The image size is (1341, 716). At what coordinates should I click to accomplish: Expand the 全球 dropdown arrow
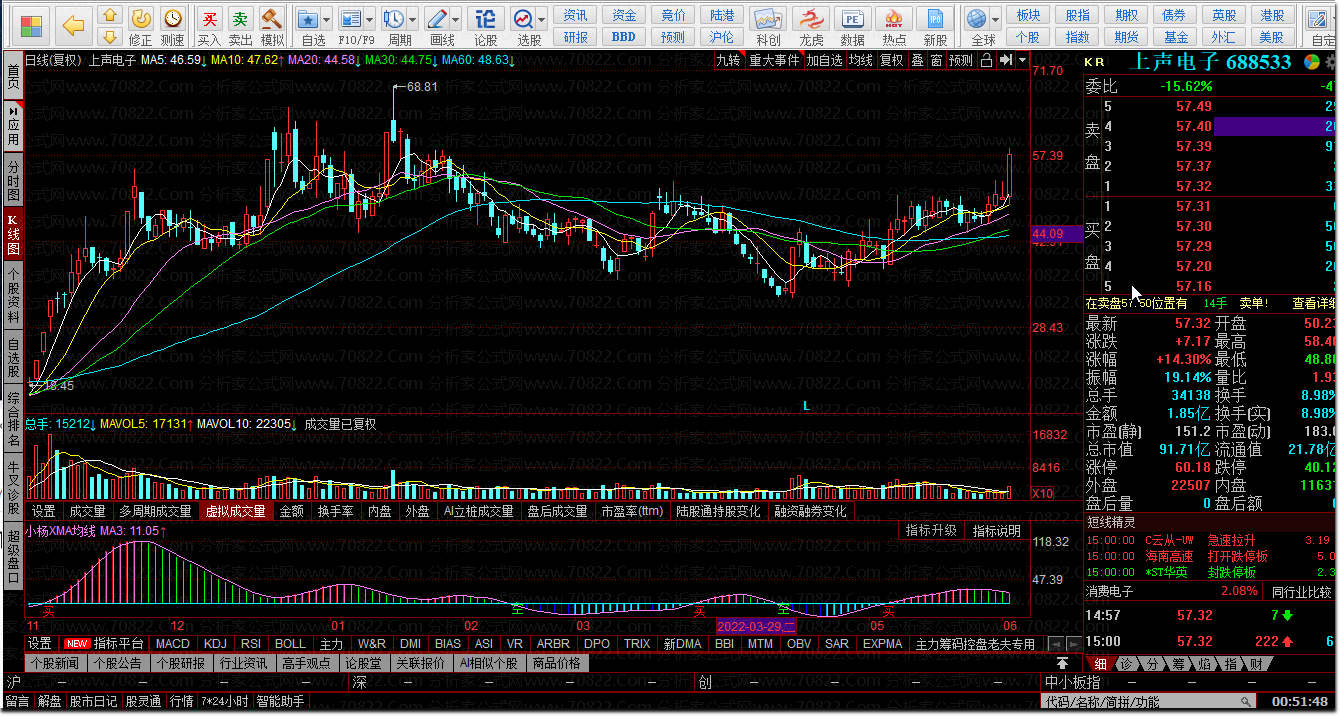995,19
